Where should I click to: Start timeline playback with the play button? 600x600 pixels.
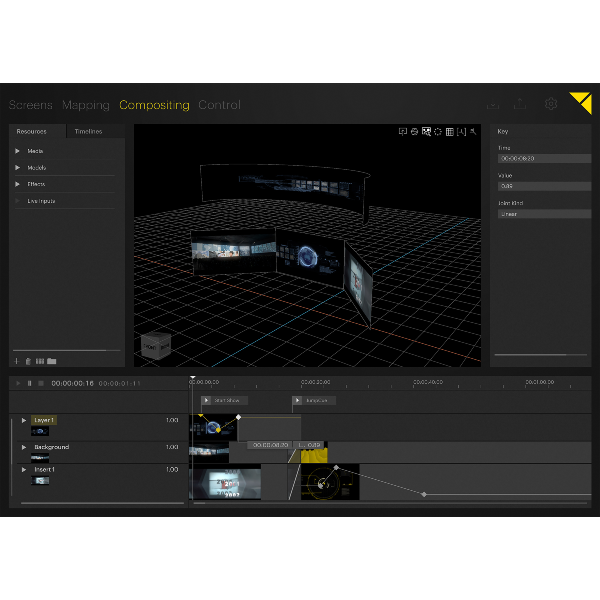(x=18, y=383)
